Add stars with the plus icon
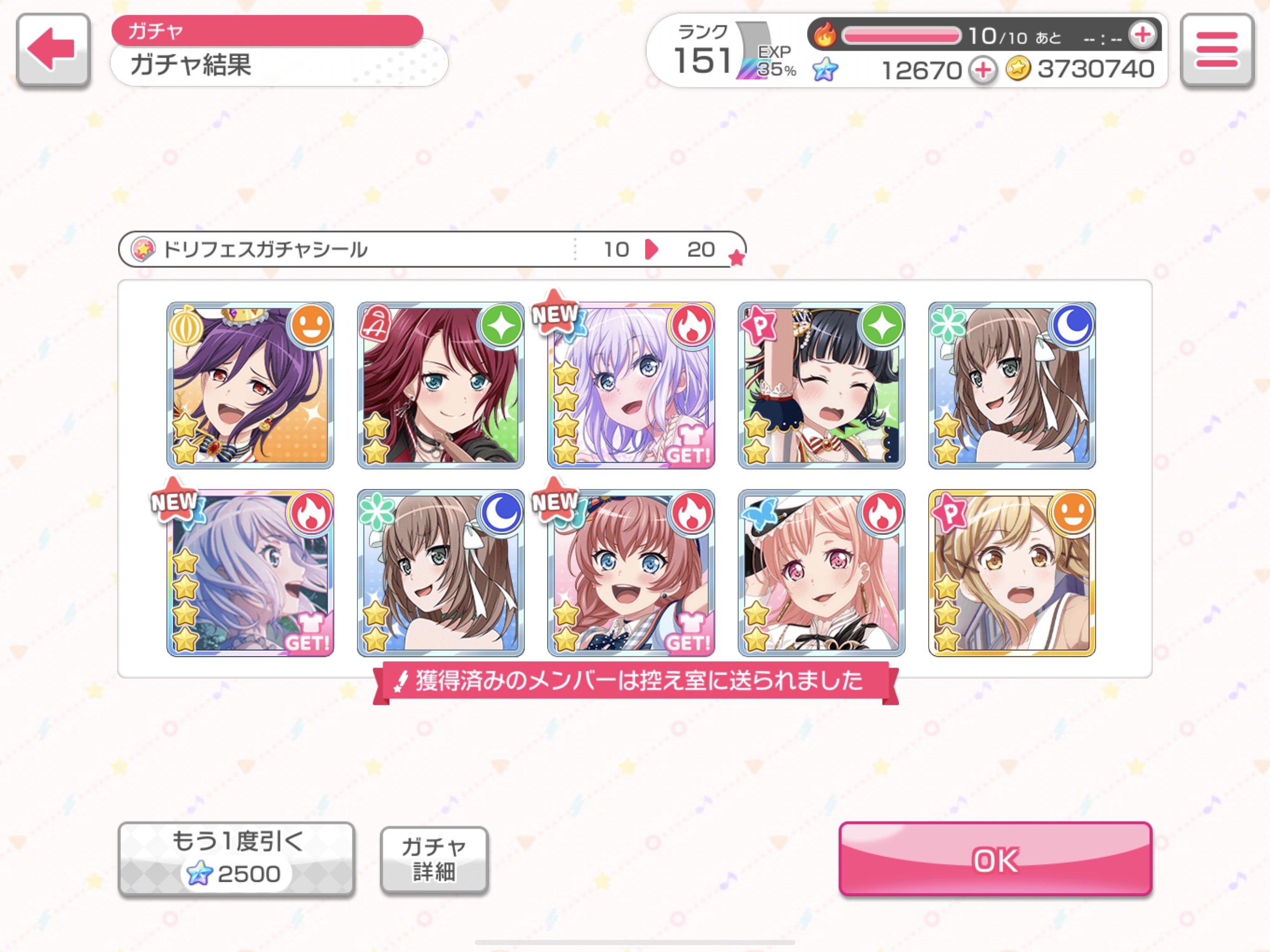Viewport: 1270px width, 952px height. pyautogui.click(x=982, y=70)
